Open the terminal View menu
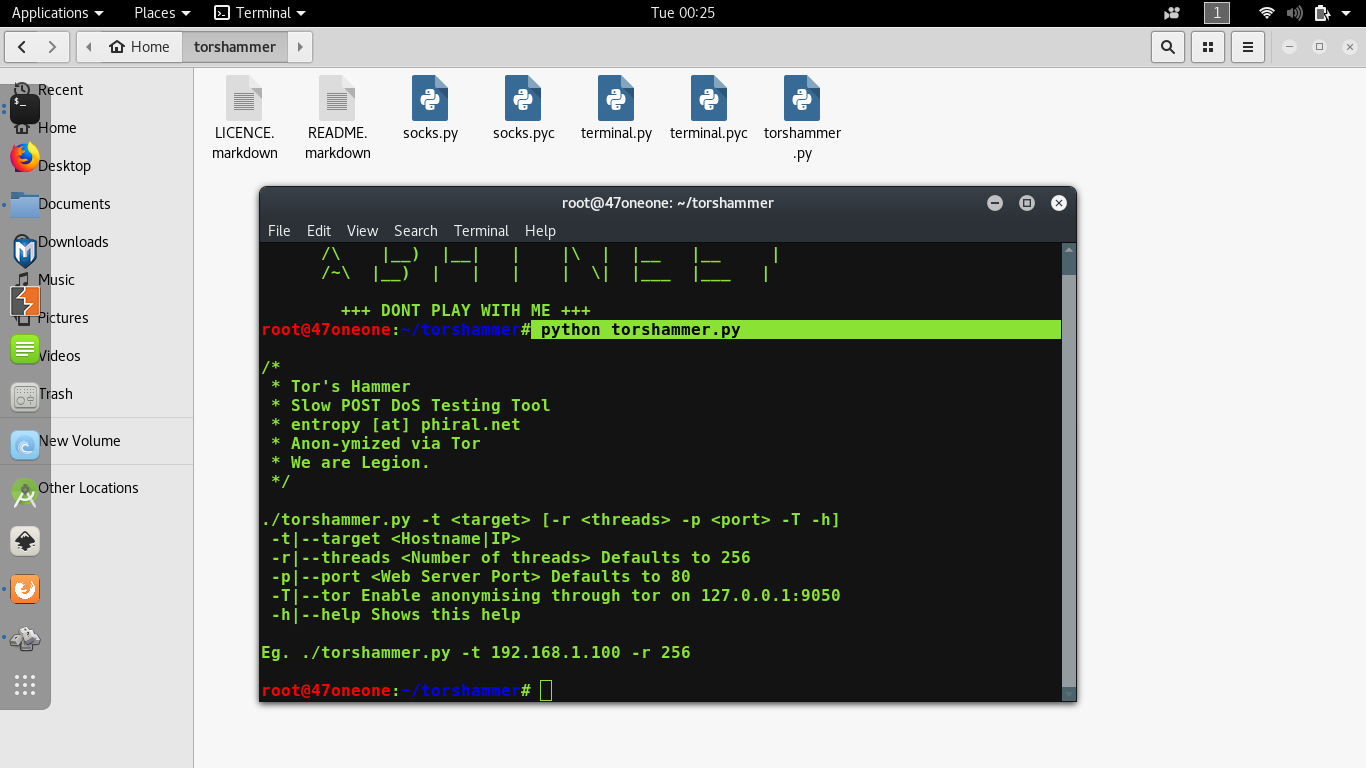Viewport: 1366px width, 768px height. [362, 231]
